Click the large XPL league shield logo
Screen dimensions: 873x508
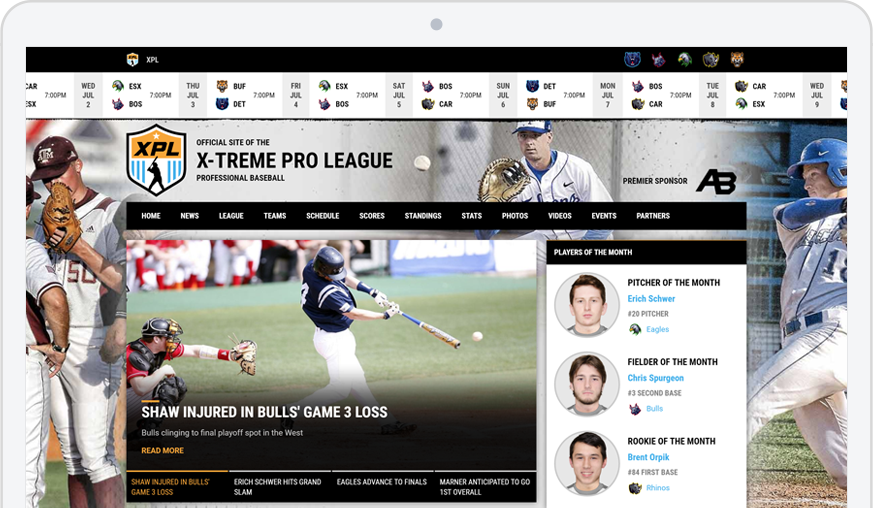tap(156, 160)
